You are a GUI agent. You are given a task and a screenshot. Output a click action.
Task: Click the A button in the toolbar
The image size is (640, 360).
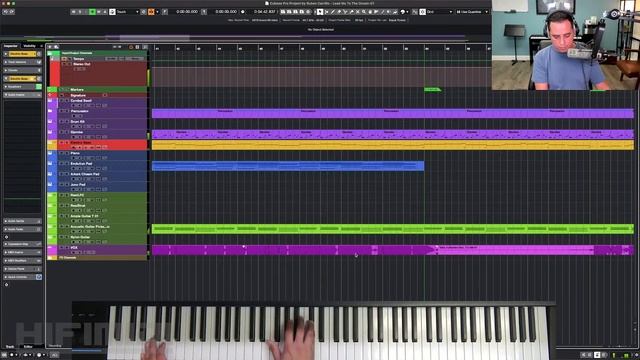[x=105, y=12]
